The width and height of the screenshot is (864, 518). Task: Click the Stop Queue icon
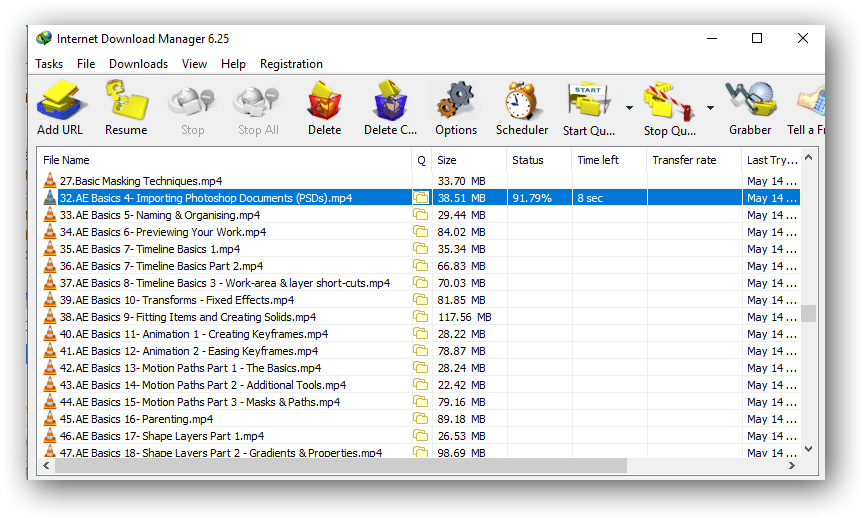tap(669, 100)
